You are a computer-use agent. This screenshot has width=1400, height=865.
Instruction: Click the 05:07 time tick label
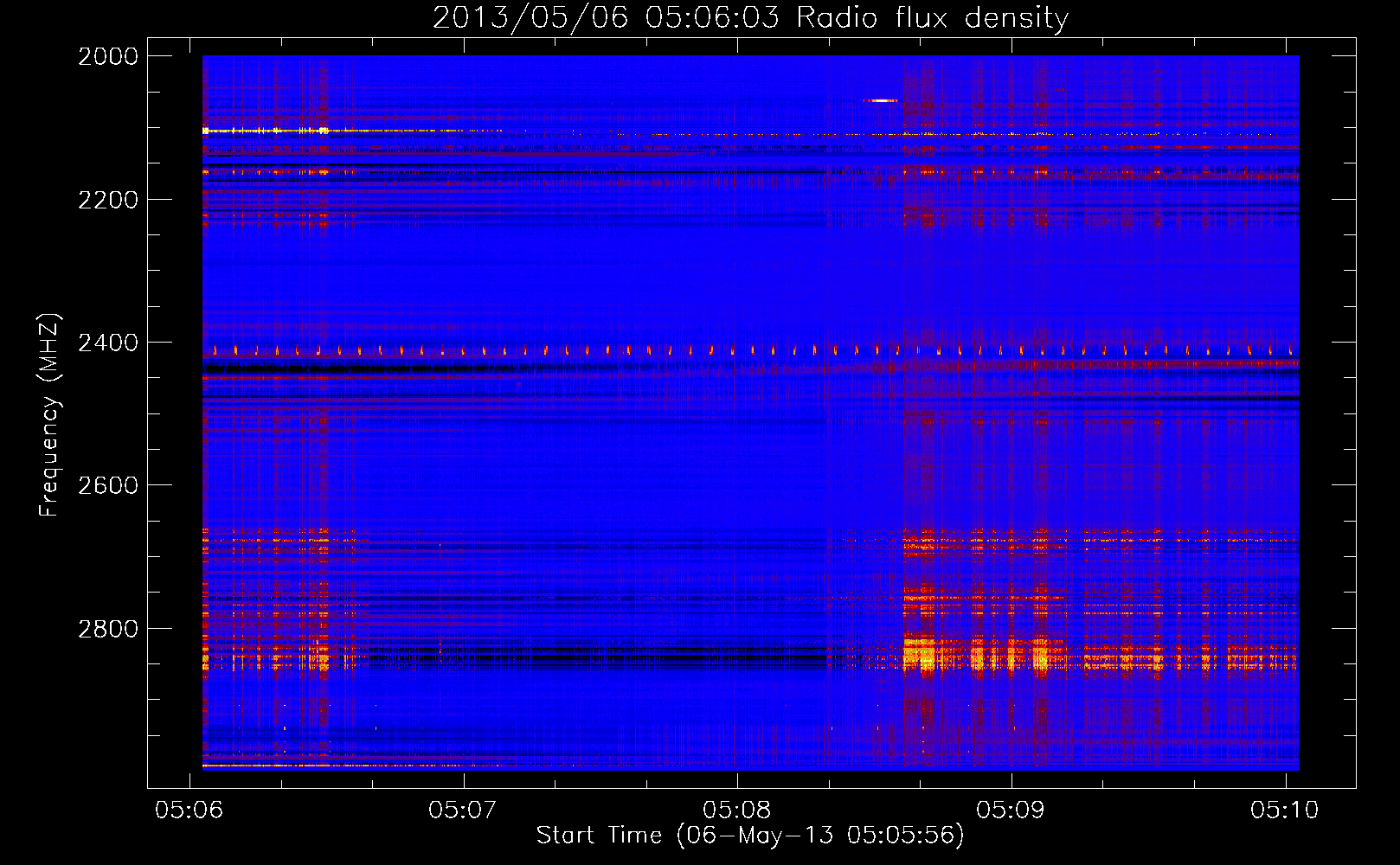[463, 810]
